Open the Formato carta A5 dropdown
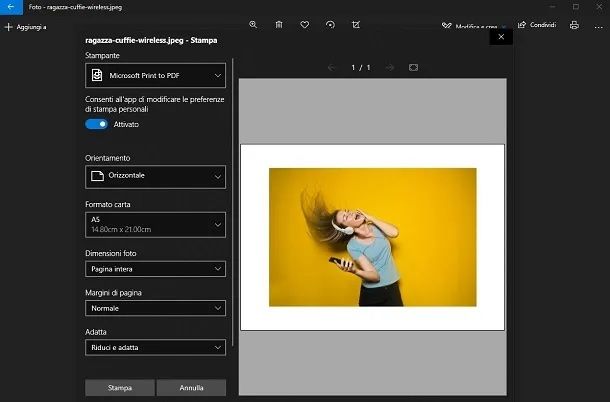 (155, 224)
